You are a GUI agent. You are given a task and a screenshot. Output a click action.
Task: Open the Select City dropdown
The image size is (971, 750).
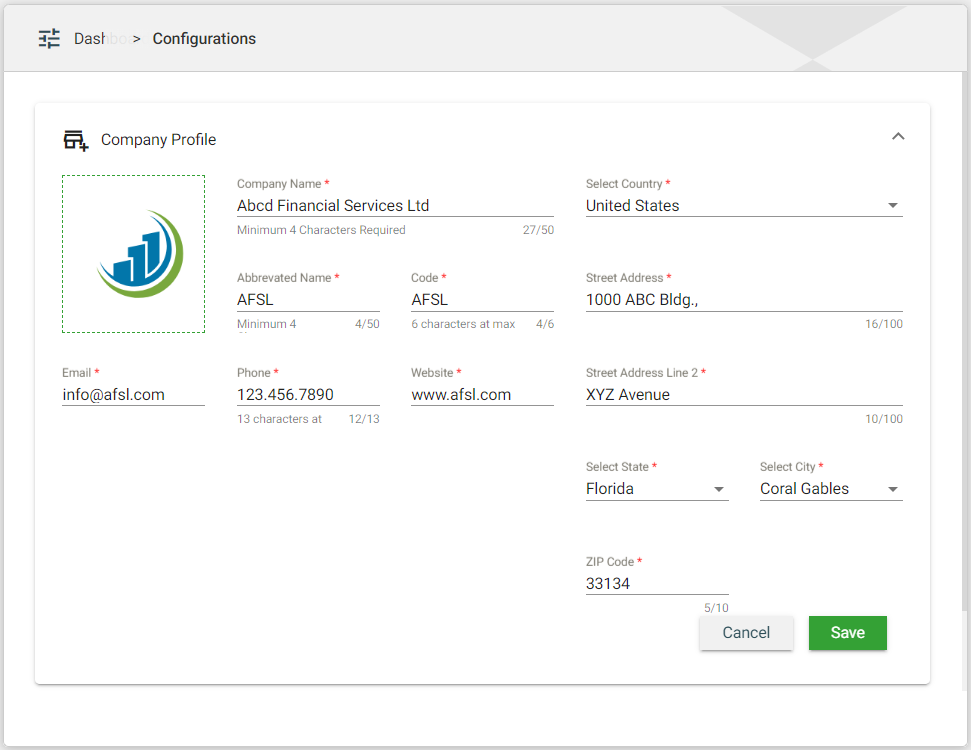click(830, 489)
